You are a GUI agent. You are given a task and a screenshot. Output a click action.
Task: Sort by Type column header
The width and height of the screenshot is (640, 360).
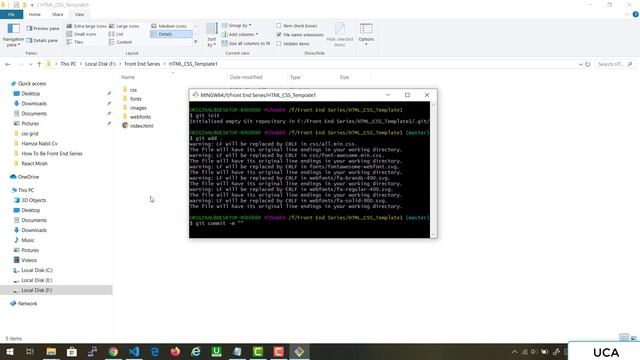point(295,77)
